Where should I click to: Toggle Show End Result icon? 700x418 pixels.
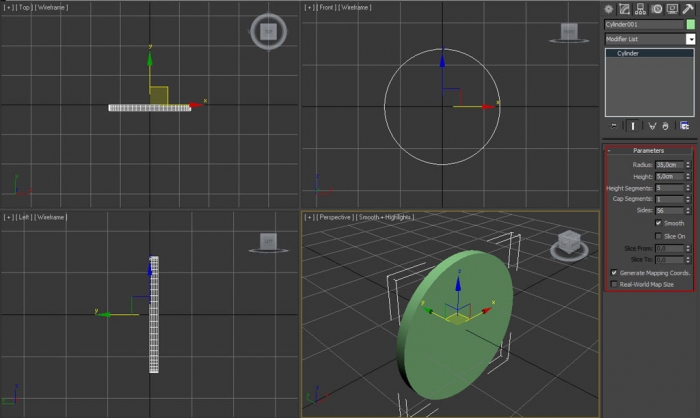(633, 126)
